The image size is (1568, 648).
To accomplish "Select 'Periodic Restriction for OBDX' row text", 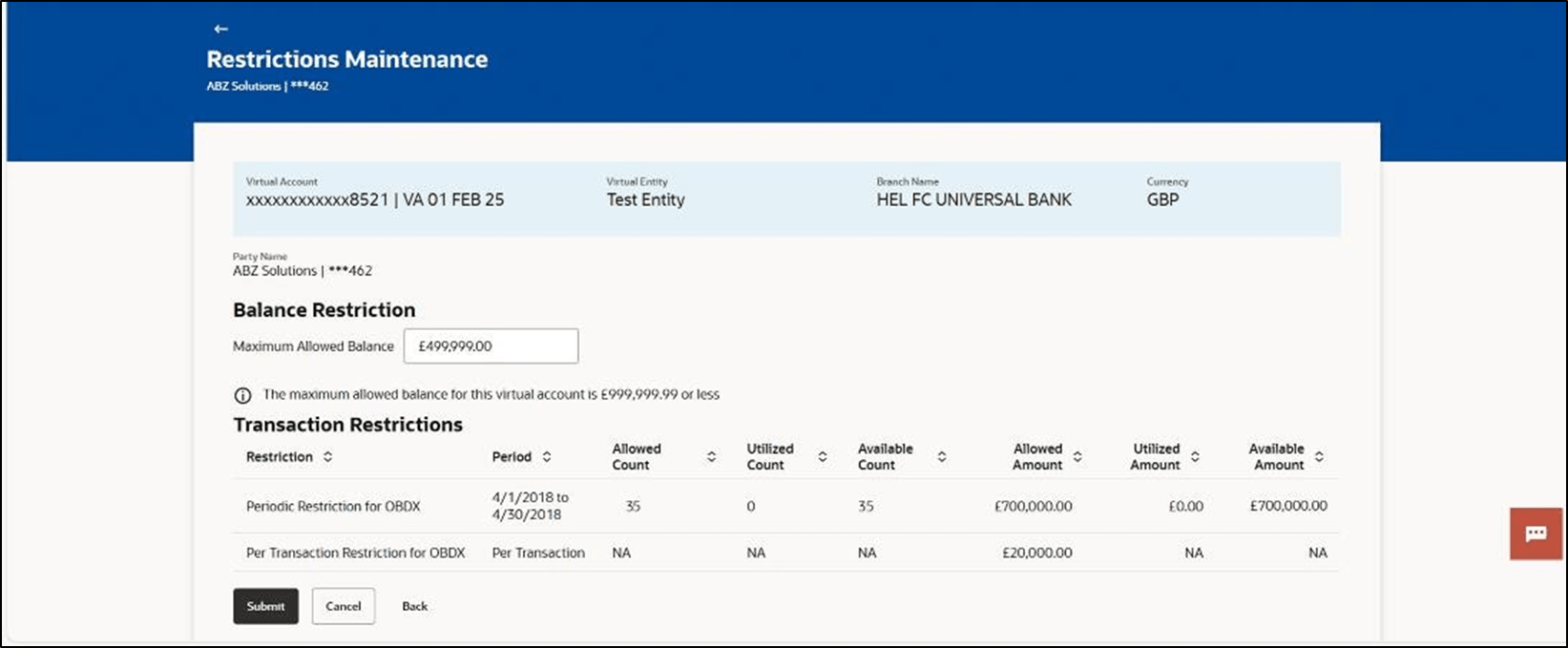I will tap(333, 507).
